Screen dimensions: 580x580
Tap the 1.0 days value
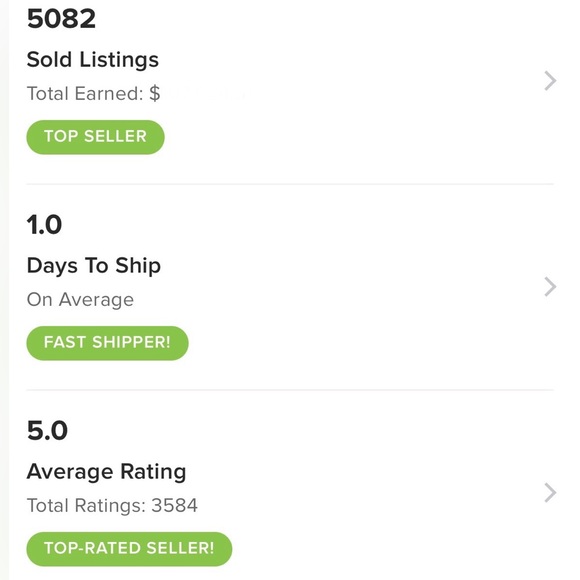coord(44,225)
